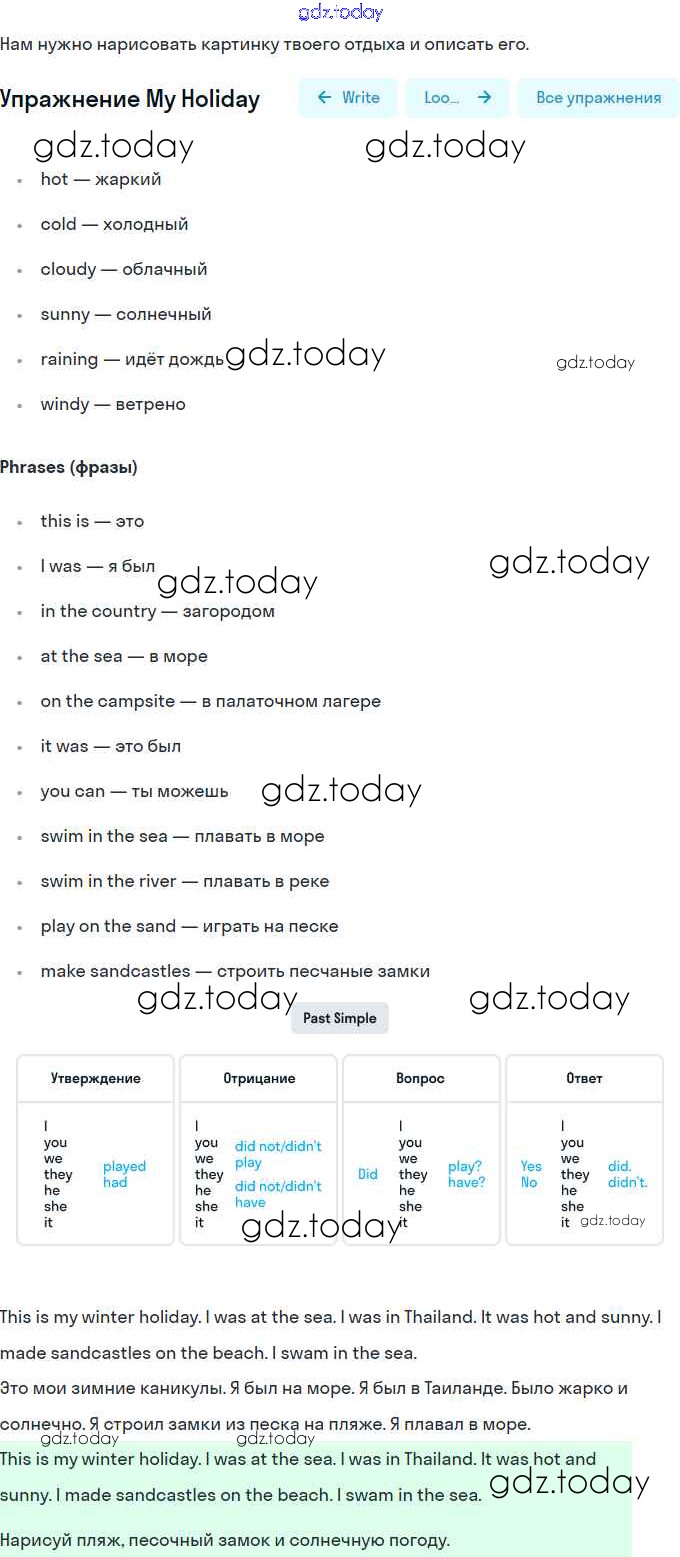The width and height of the screenshot is (680, 1557).
Task: Select the Утверждение table header
Action: 96,1078
